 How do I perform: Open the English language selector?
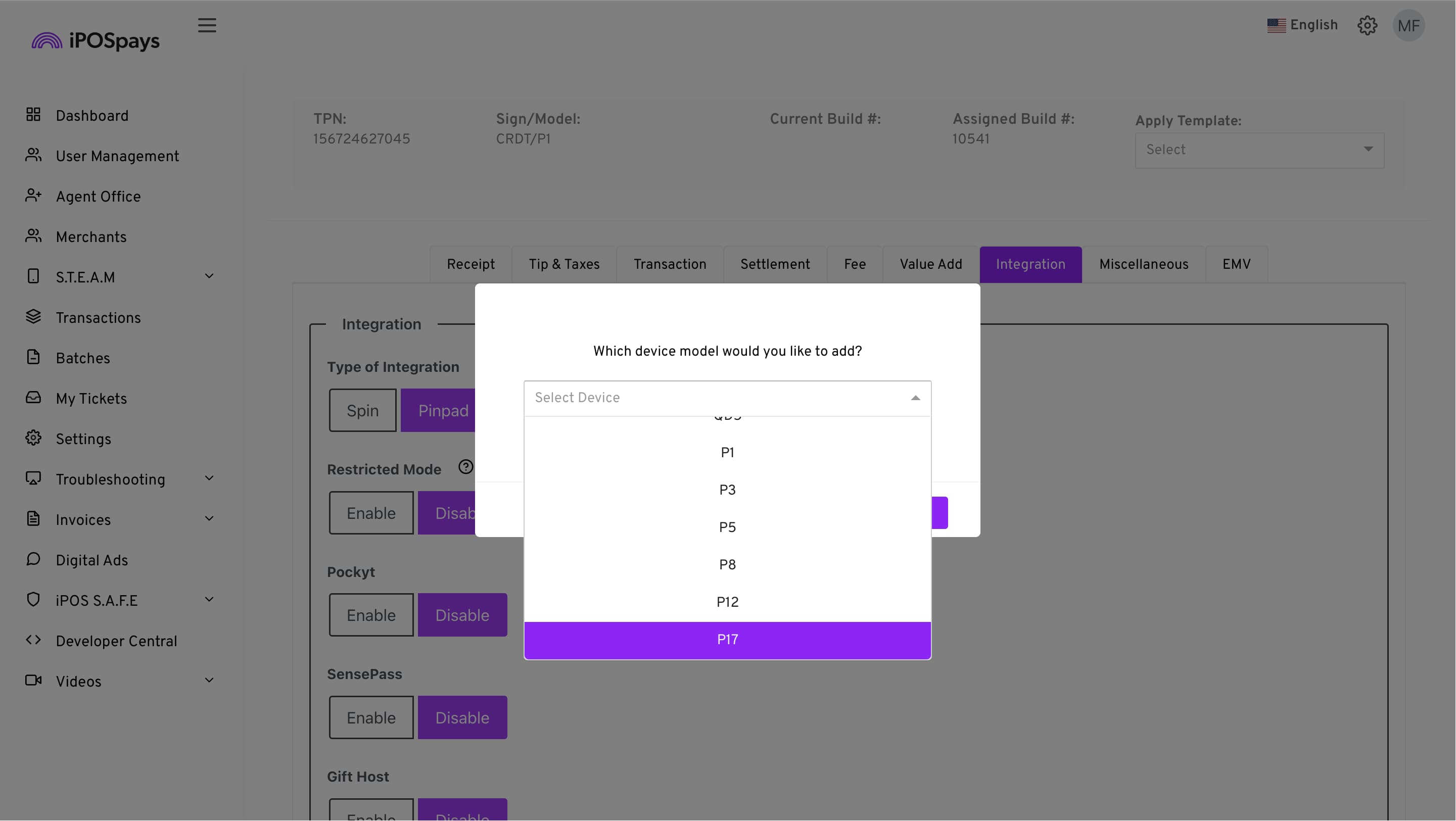1302,25
